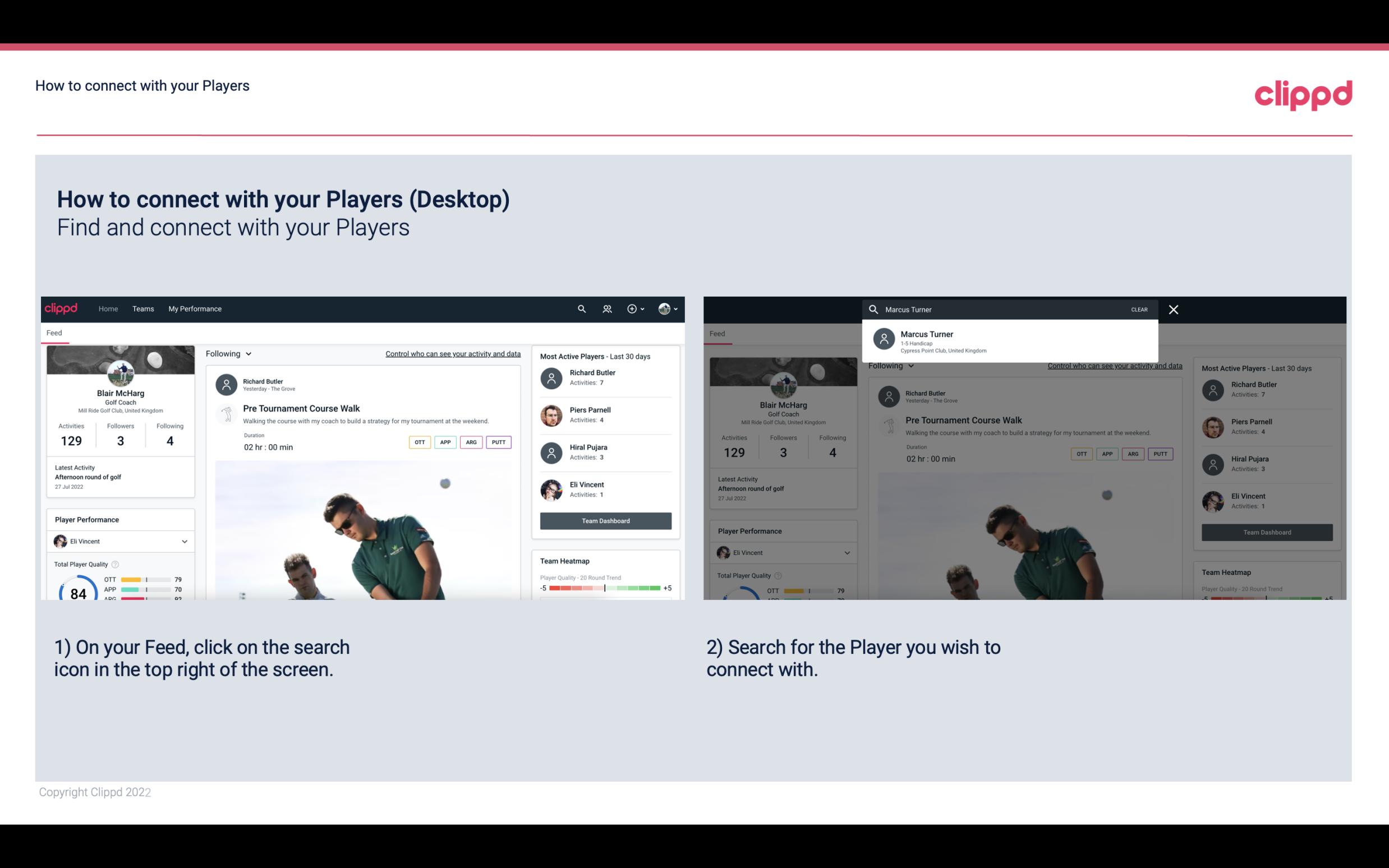The height and width of the screenshot is (868, 1389).
Task: Click the Team Dashboard button
Action: pyautogui.click(x=605, y=520)
